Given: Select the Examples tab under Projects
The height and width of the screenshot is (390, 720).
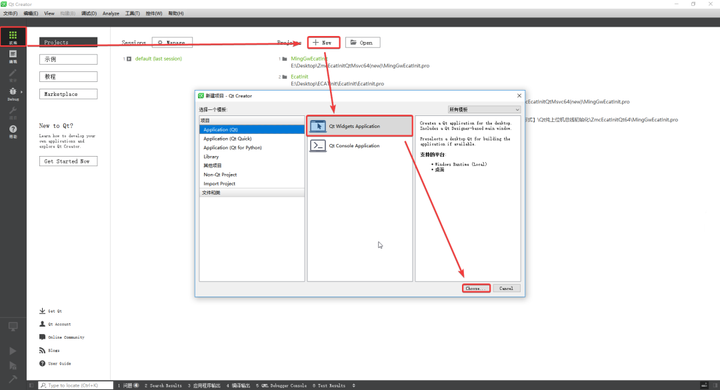Looking at the screenshot, I should (x=68, y=59).
